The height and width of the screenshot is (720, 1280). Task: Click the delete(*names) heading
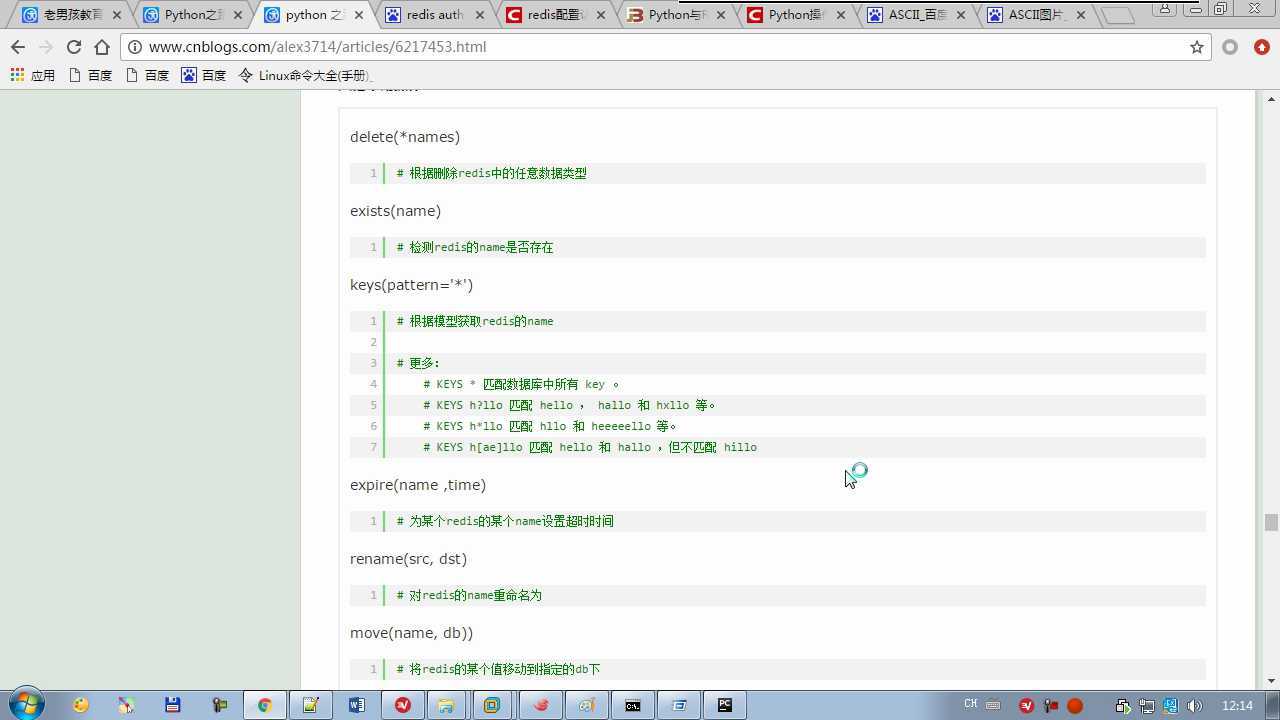coord(405,137)
